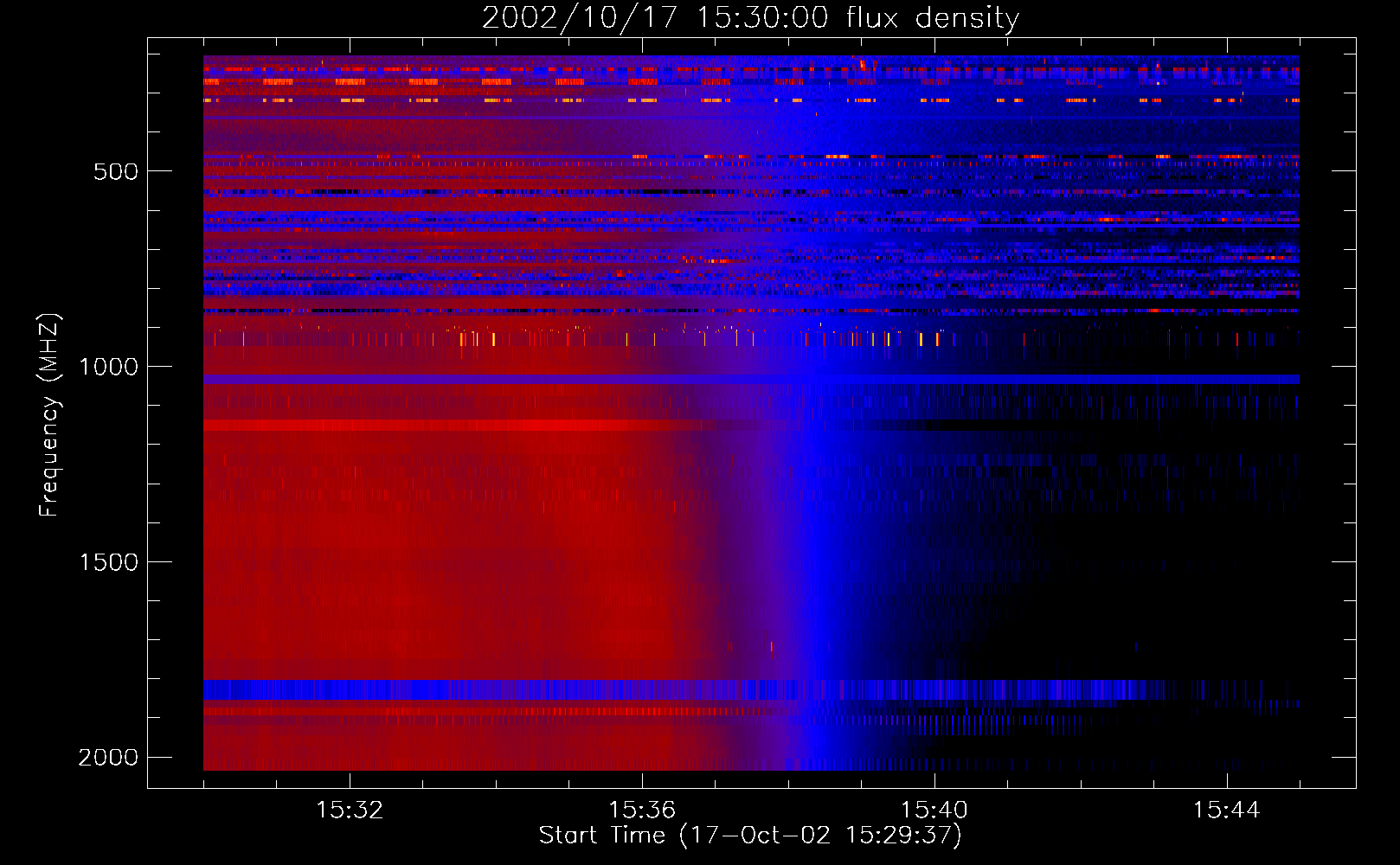
Task: Click the 15:32 time tick label
Action: click(x=350, y=811)
